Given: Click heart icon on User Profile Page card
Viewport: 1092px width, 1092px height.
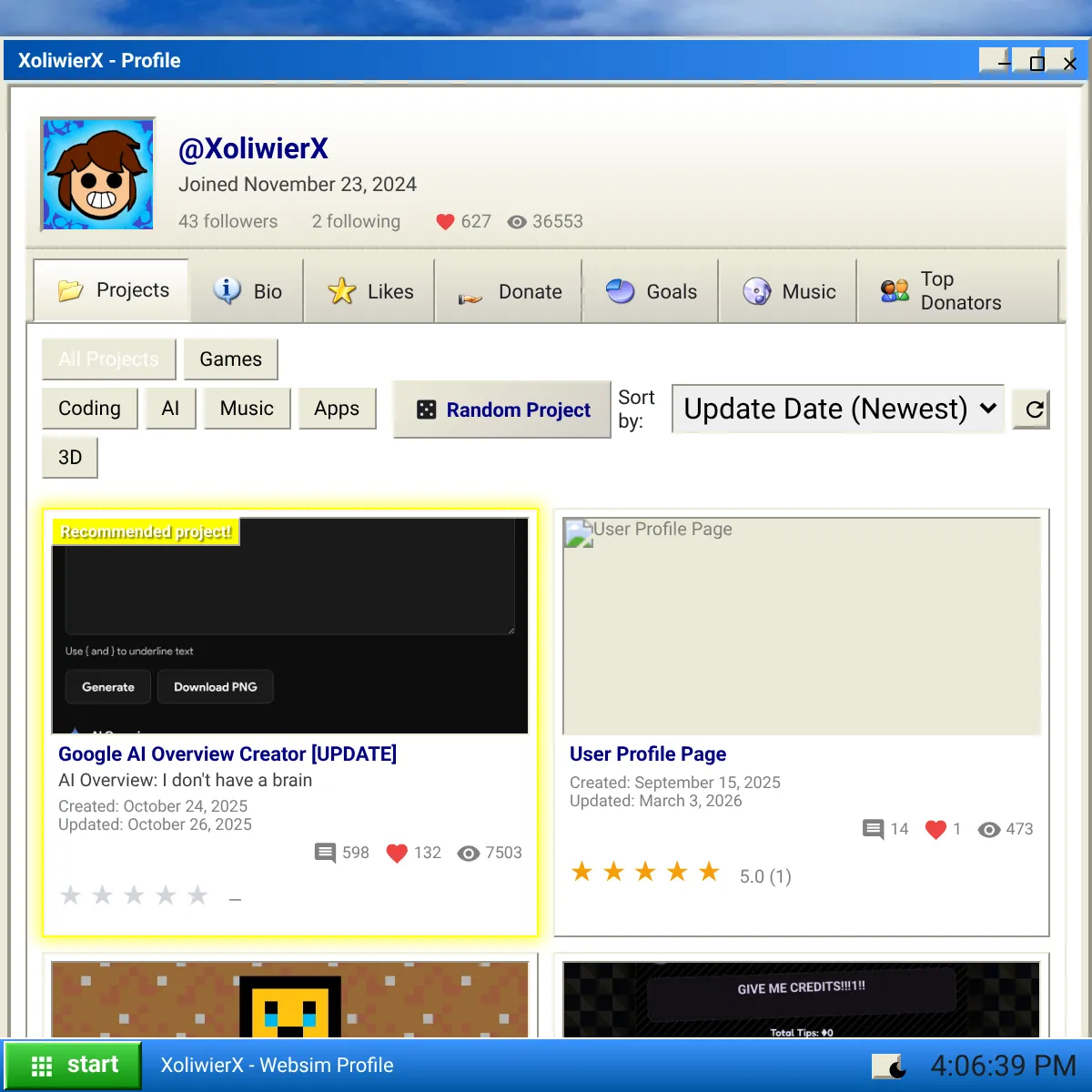Looking at the screenshot, I should pyautogui.click(x=935, y=829).
